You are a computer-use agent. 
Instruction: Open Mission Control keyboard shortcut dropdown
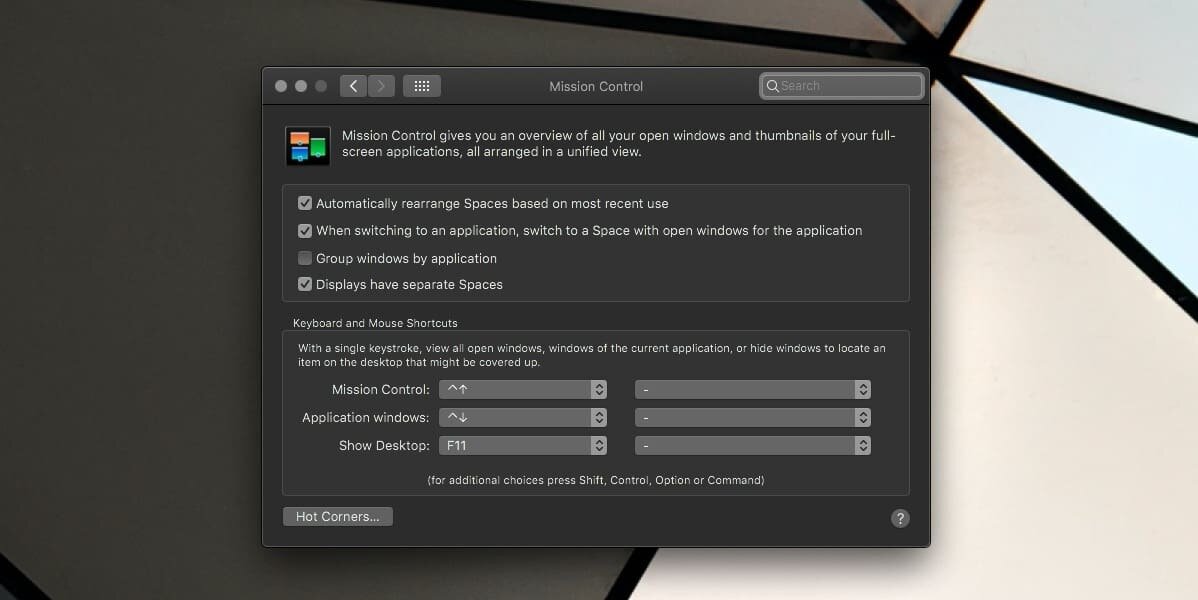(523, 389)
